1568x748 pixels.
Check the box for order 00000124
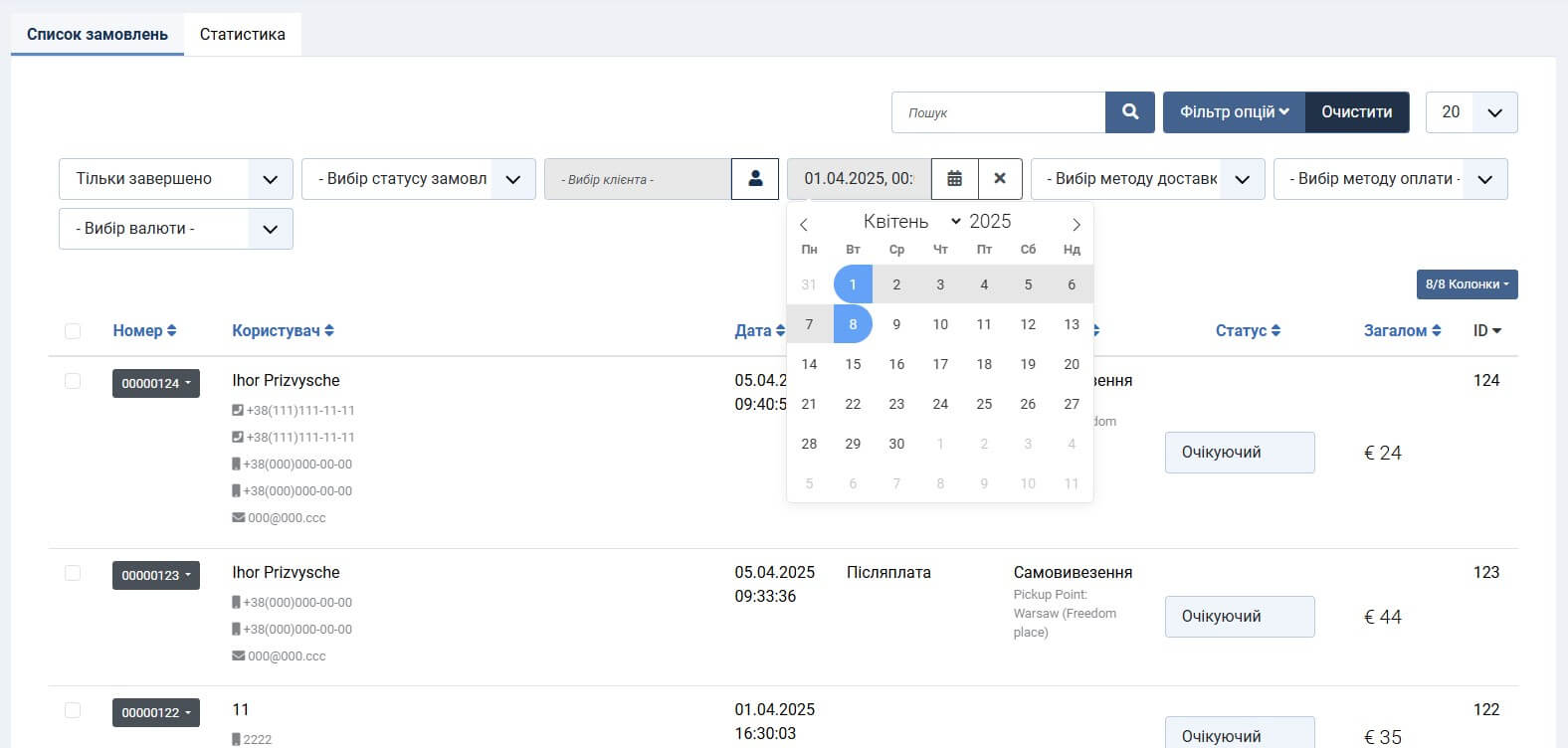click(73, 381)
